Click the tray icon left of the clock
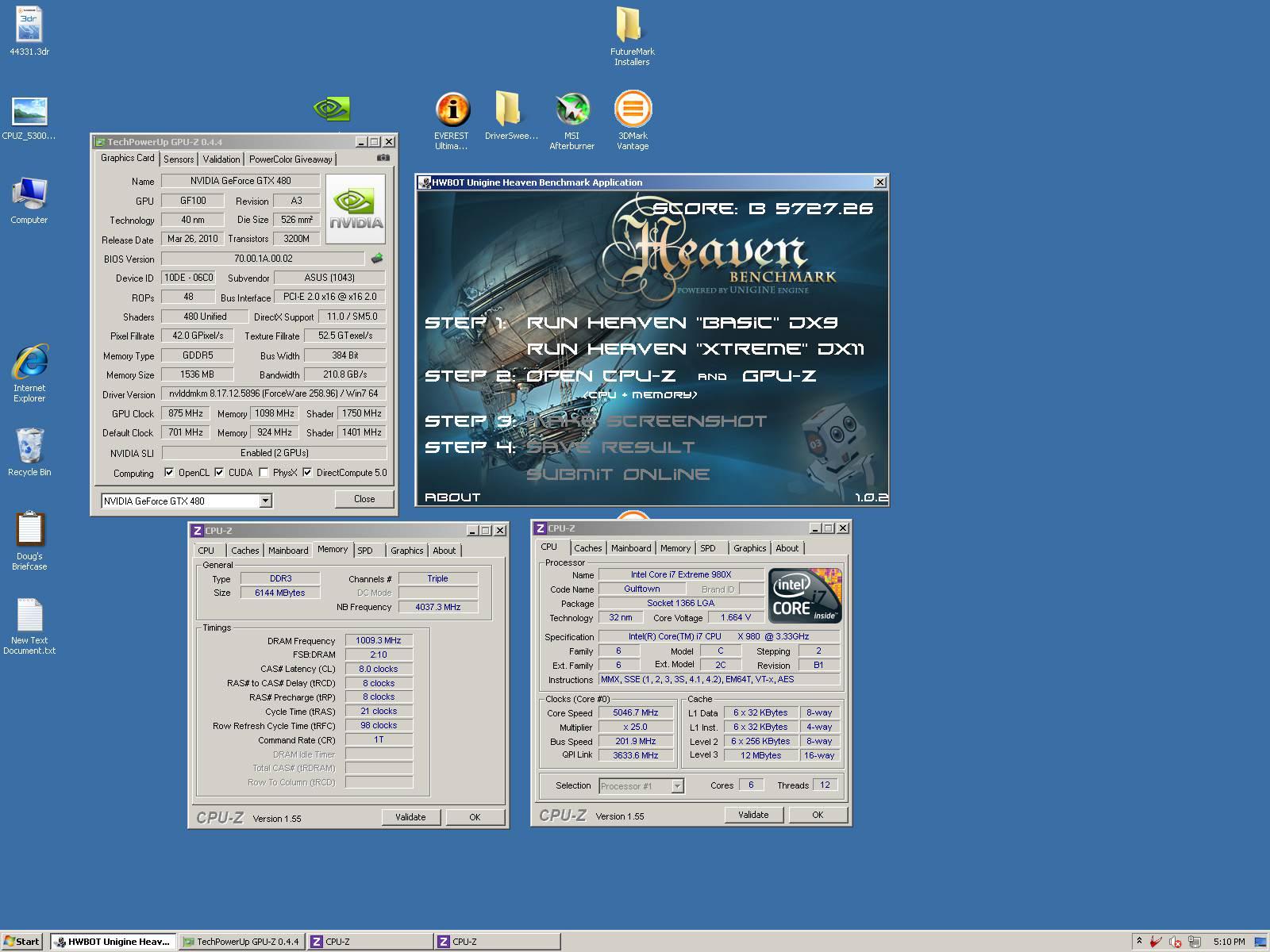This screenshot has width=1270, height=952. [1195, 942]
